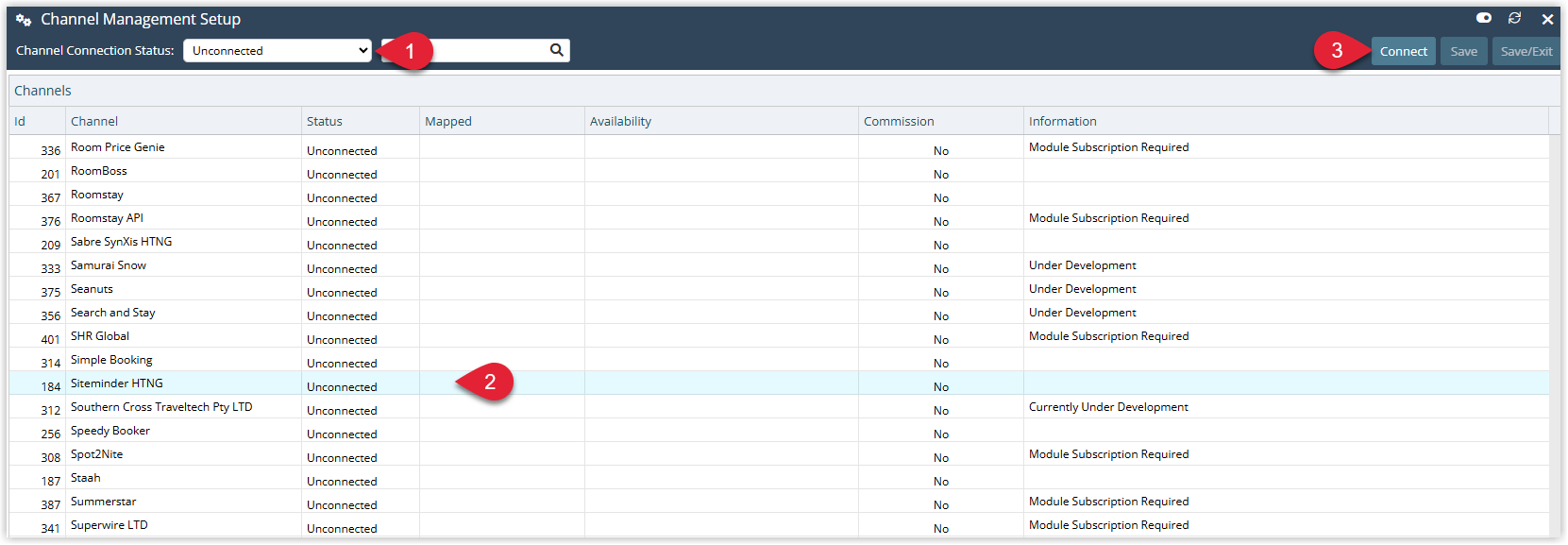Click the search magnifier icon
The width and height of the screenshot is (1568, 545).
[x=556, y=50]
